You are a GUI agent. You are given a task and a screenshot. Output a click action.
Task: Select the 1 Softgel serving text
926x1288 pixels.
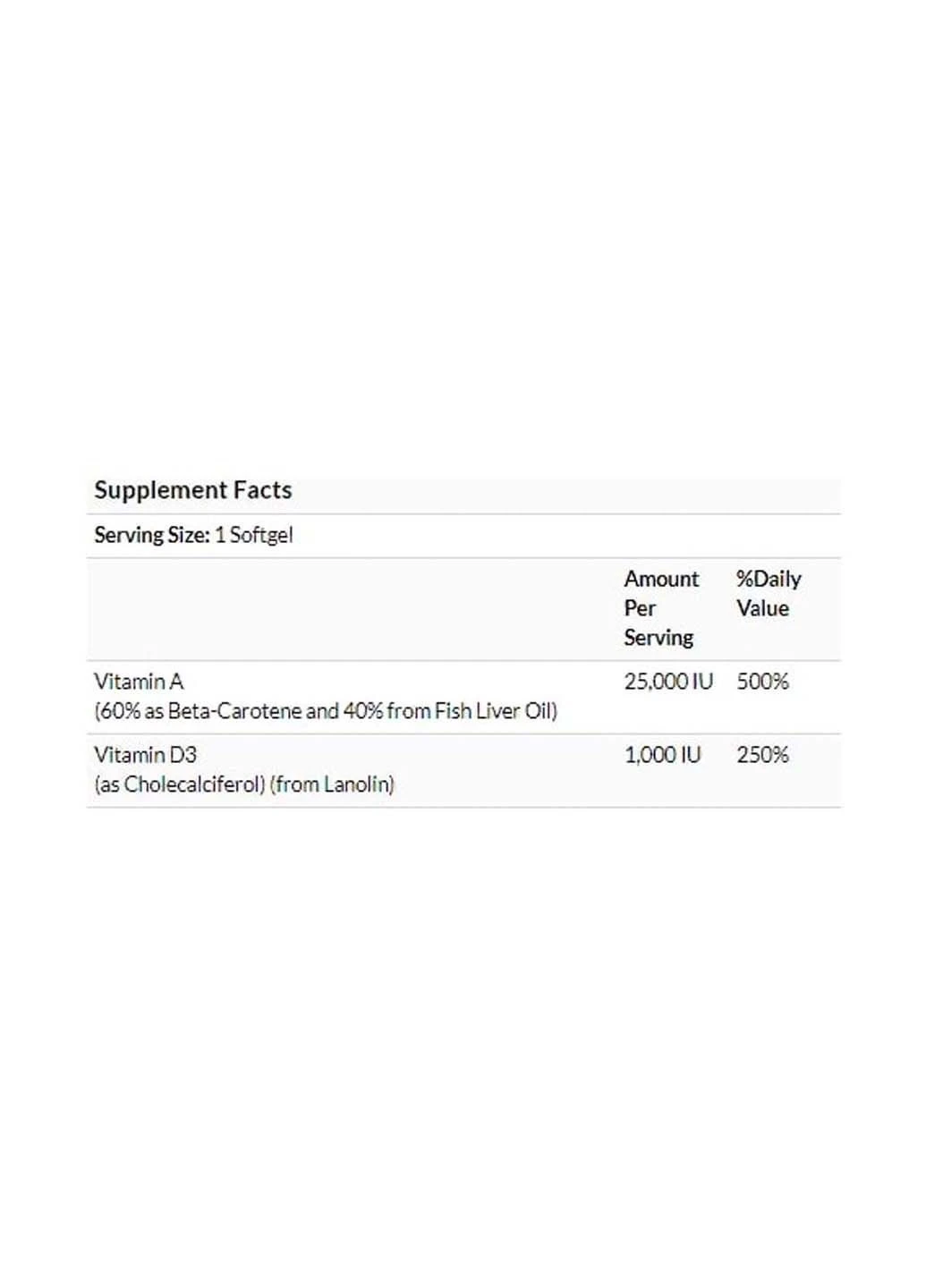(x=254, y=535)
